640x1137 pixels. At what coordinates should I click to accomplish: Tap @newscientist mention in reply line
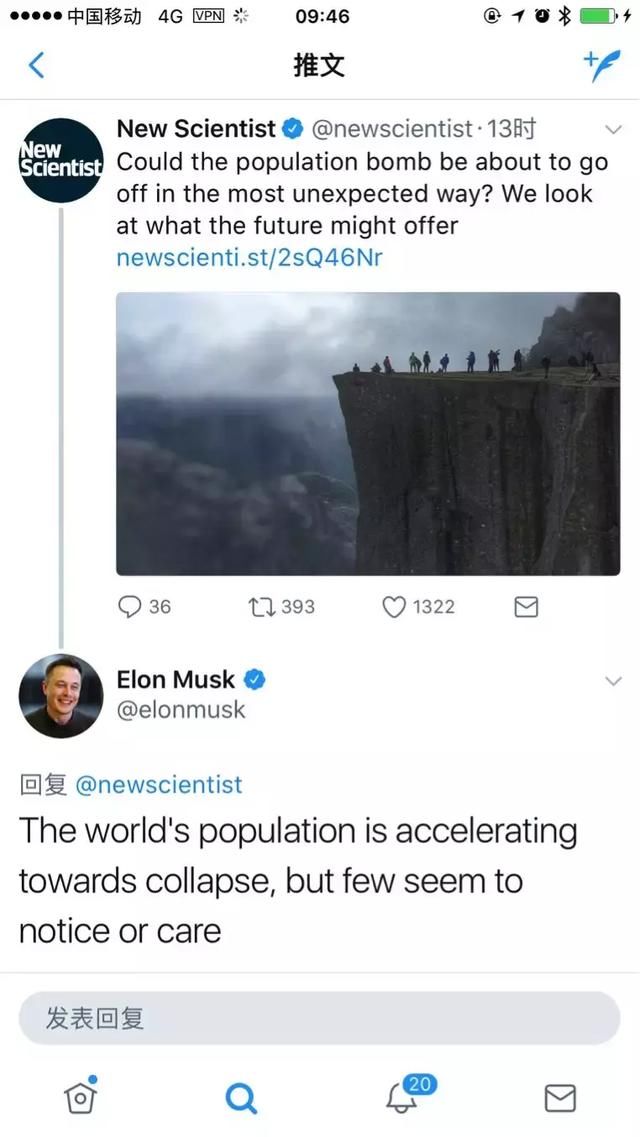pyautogui.click(x=159, y=785)
